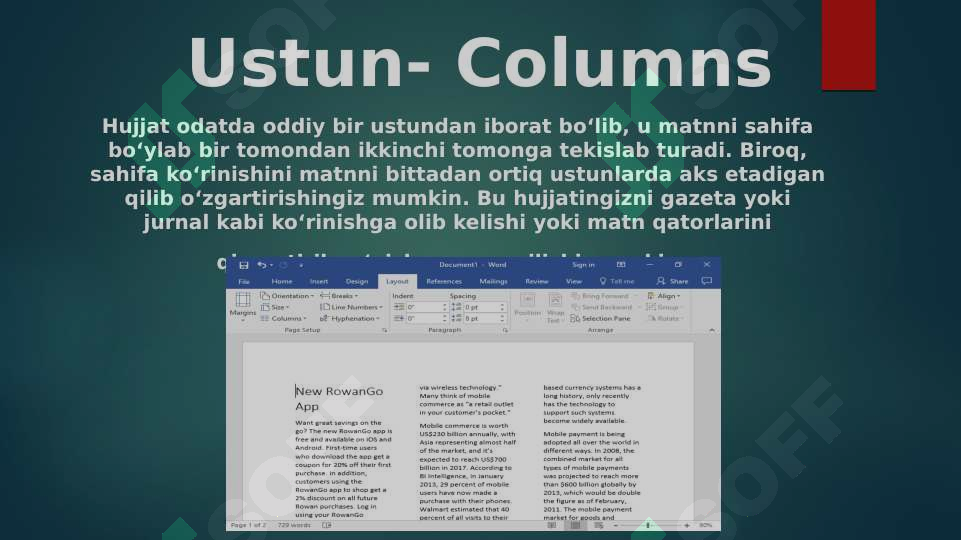Image resolution: width=961 pixels, height=540 pixels.
Task: Switch to Web Layout view icon
Action: pos(598,525)
